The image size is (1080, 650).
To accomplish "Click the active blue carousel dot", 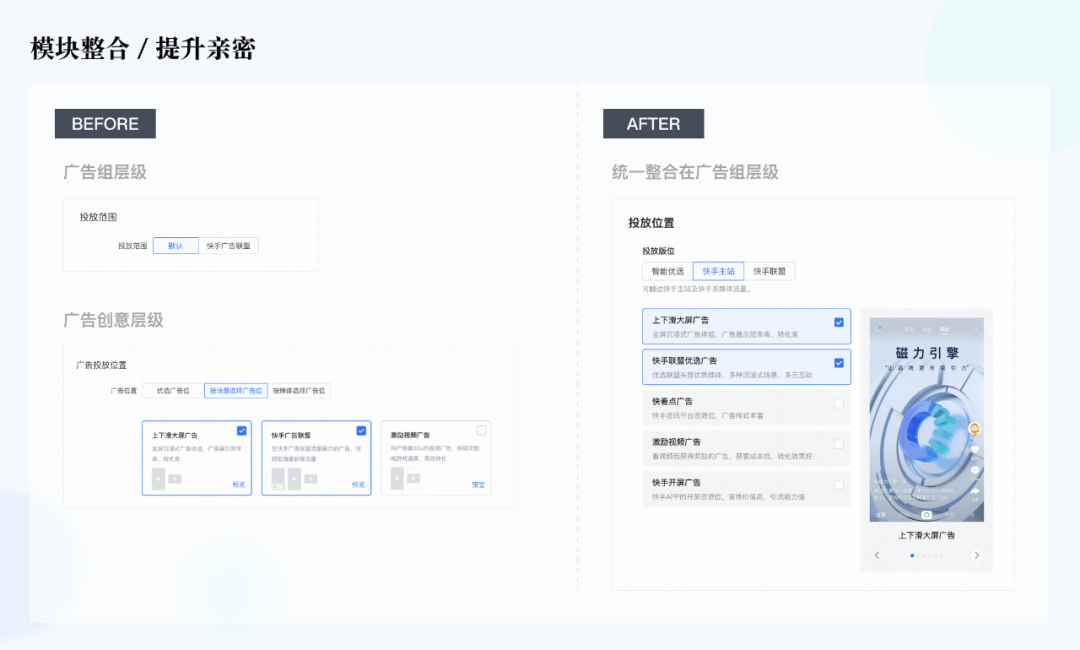I will point(913,556).
